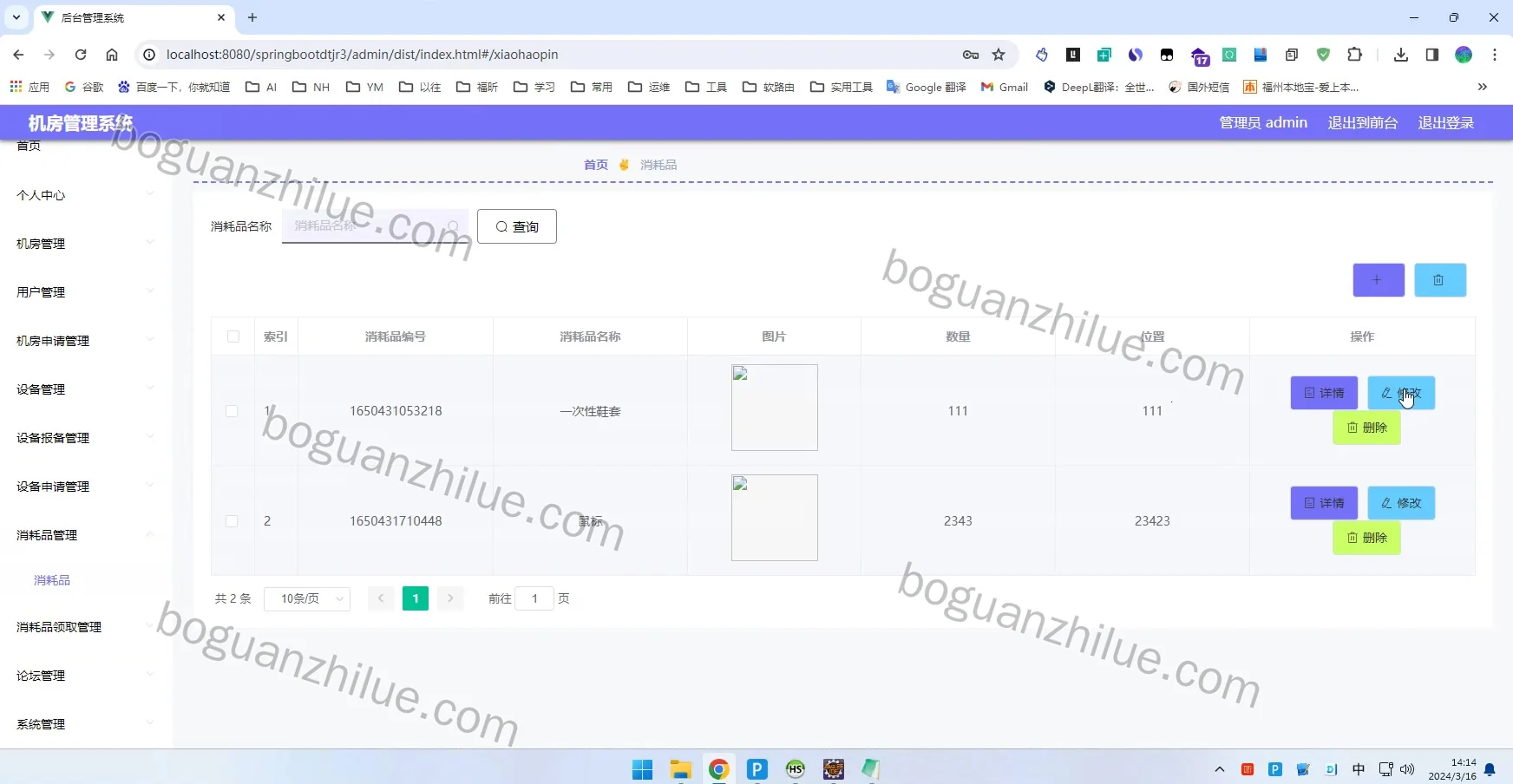1513x784 pixels.
Task: Open 消耗品领取管理 sidebar menu
Action: coord(86,627)
